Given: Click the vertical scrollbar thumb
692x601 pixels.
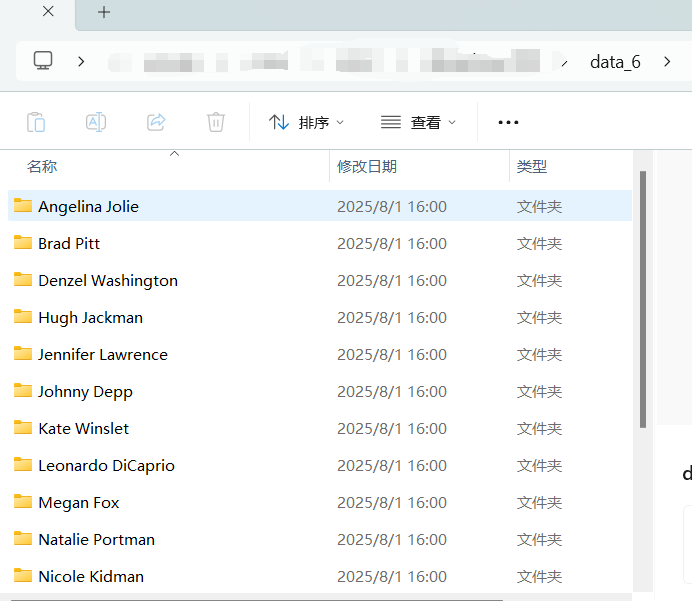Looking at the screenshot, I should pos(643,299).
